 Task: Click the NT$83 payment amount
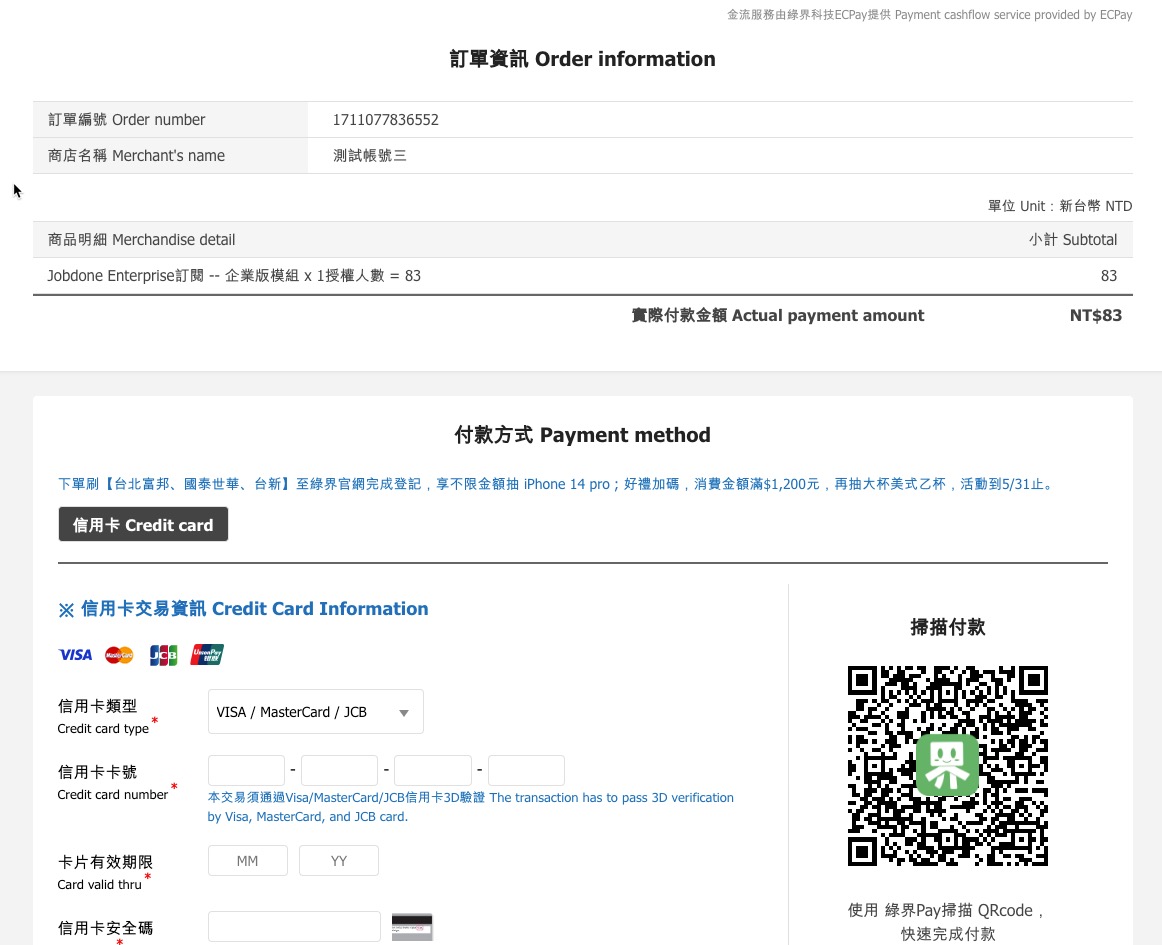point(1095,316)
